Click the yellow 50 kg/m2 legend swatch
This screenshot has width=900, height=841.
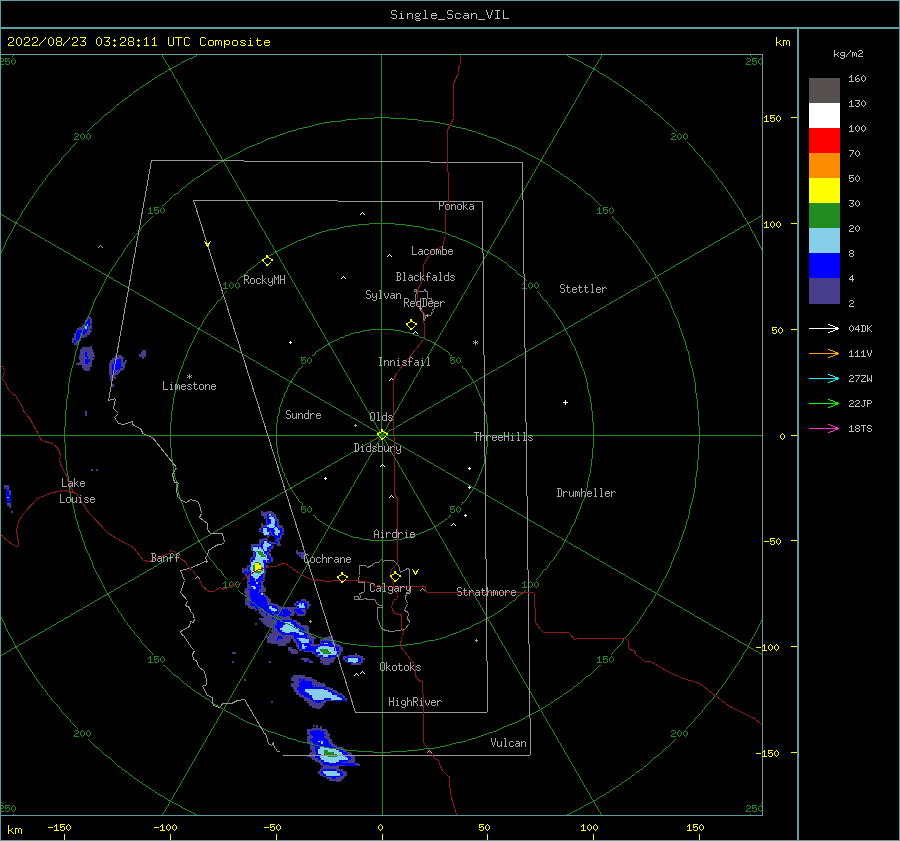click(x=824, y=191)
